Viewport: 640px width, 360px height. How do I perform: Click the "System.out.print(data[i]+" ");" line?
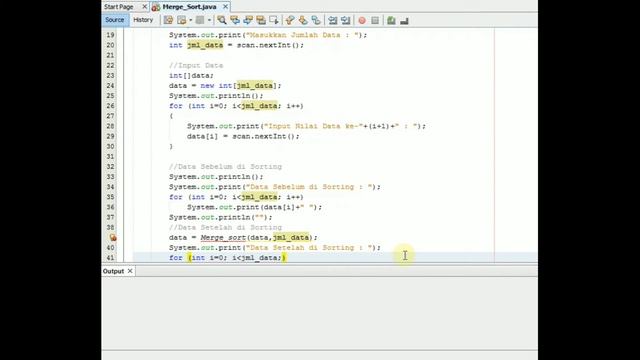[254, 207]
